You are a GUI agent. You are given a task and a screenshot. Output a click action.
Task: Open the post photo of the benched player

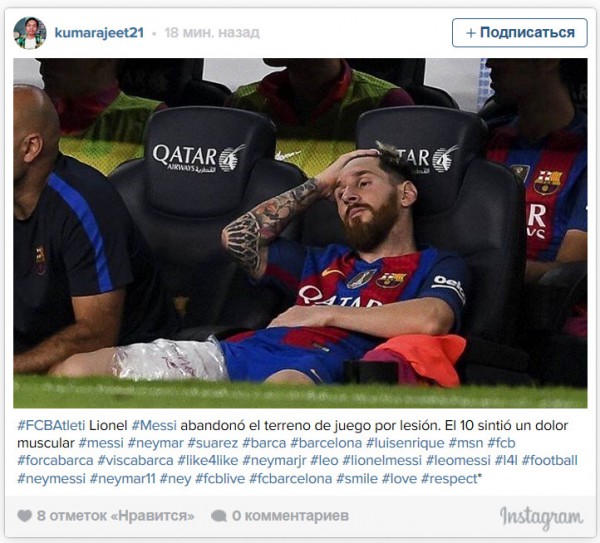(300, 233)
